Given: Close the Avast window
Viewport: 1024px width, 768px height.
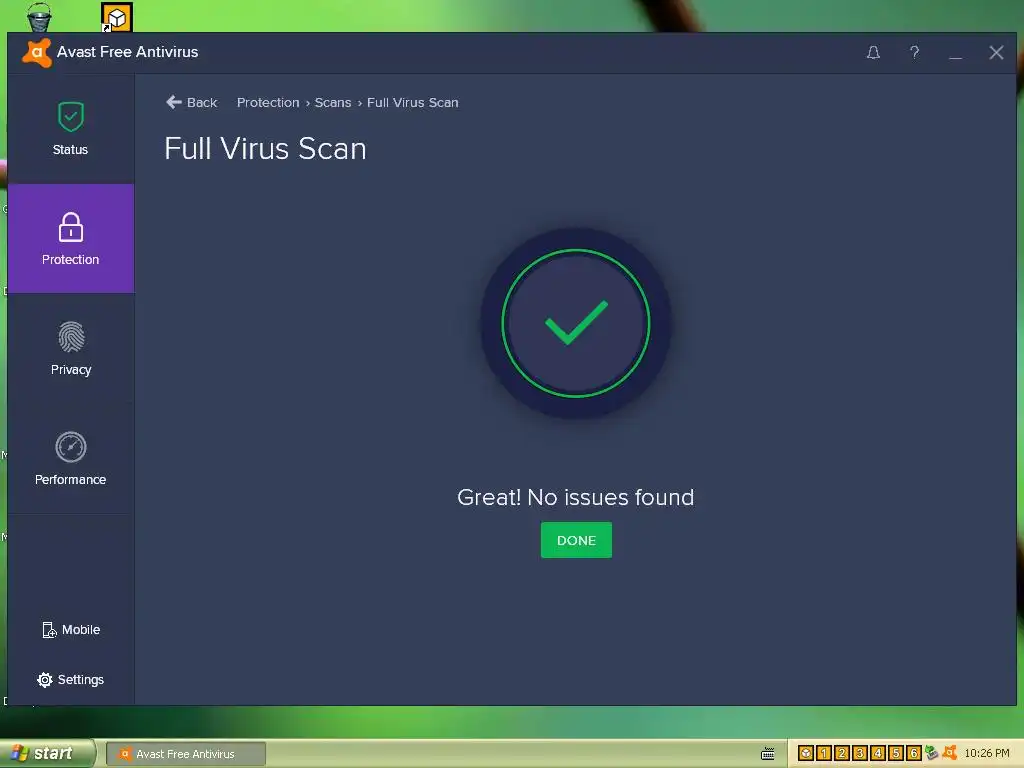Looking at the screenshot, I should pyautogui.click(x=996, y=52).
